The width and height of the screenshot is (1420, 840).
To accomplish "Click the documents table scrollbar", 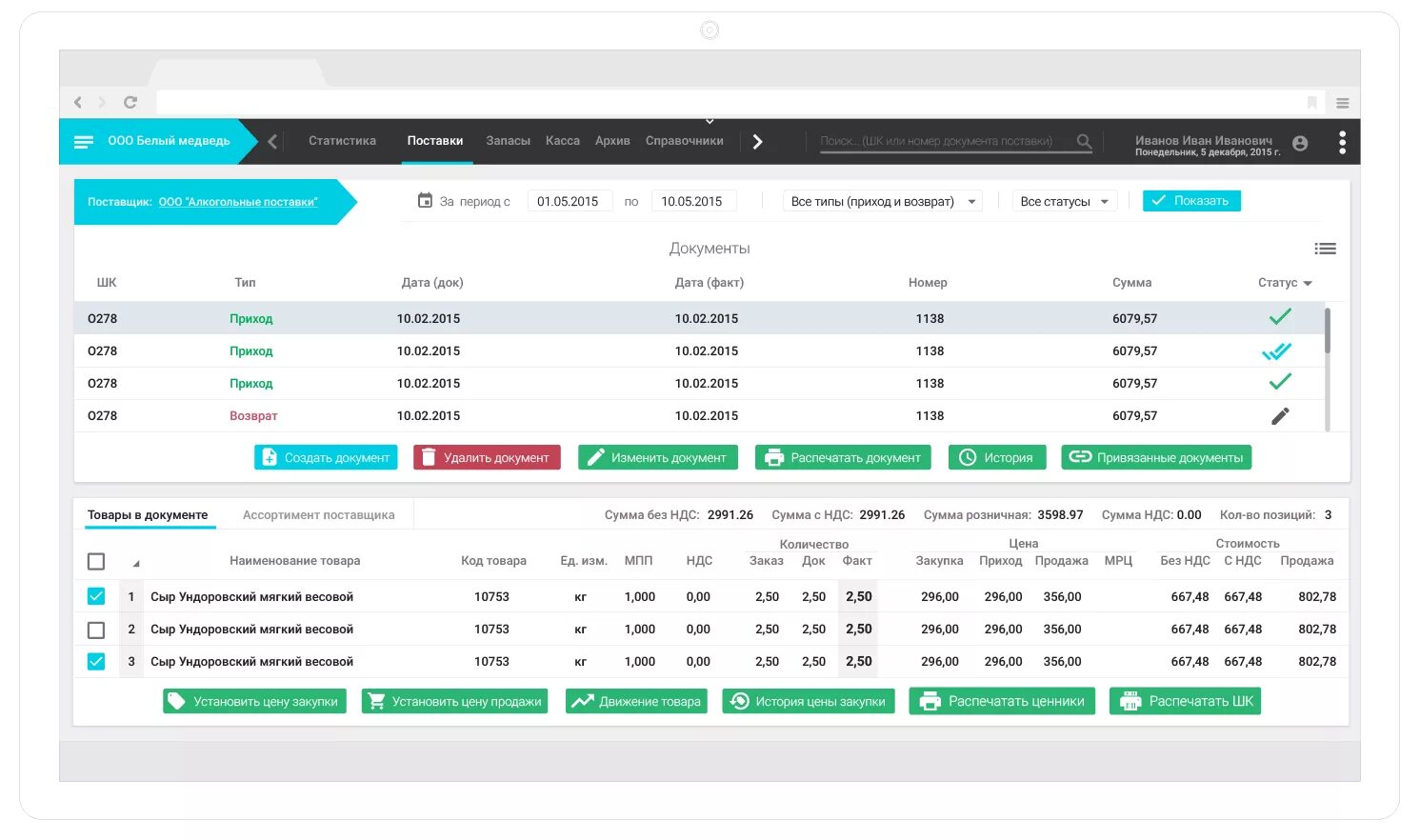I will point(1327,330).
